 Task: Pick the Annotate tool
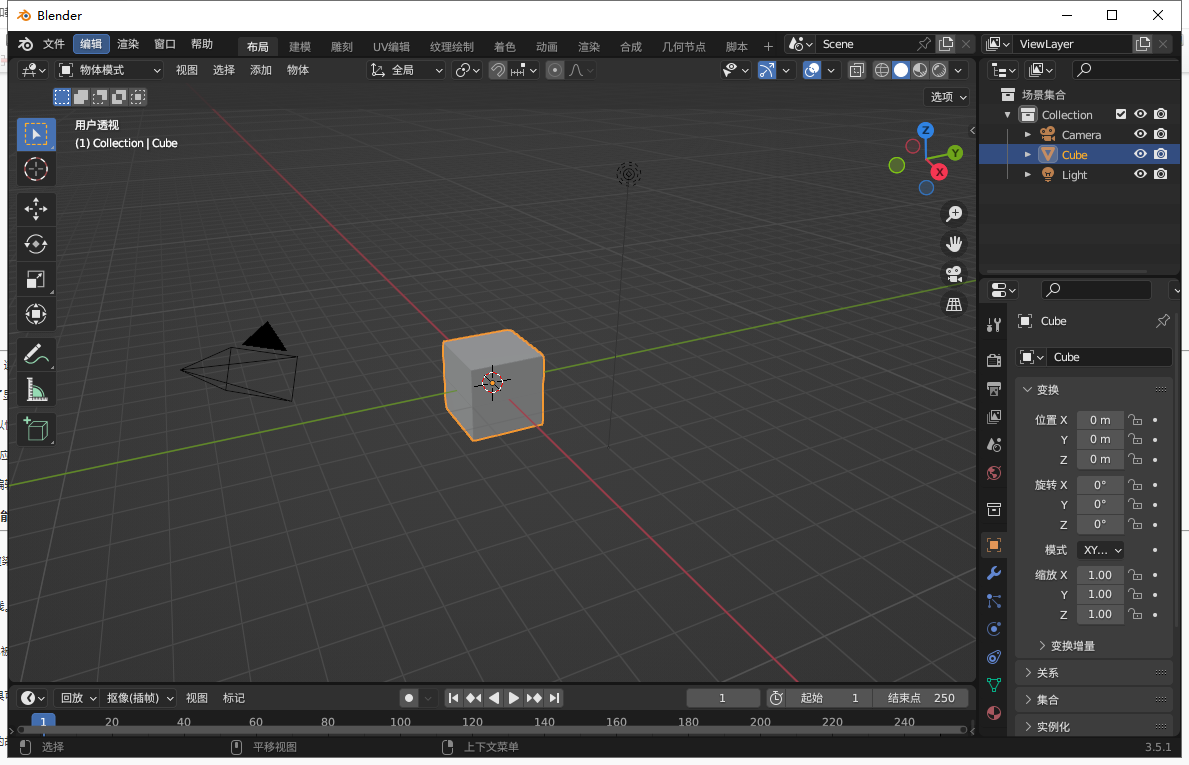click(36, 354)
